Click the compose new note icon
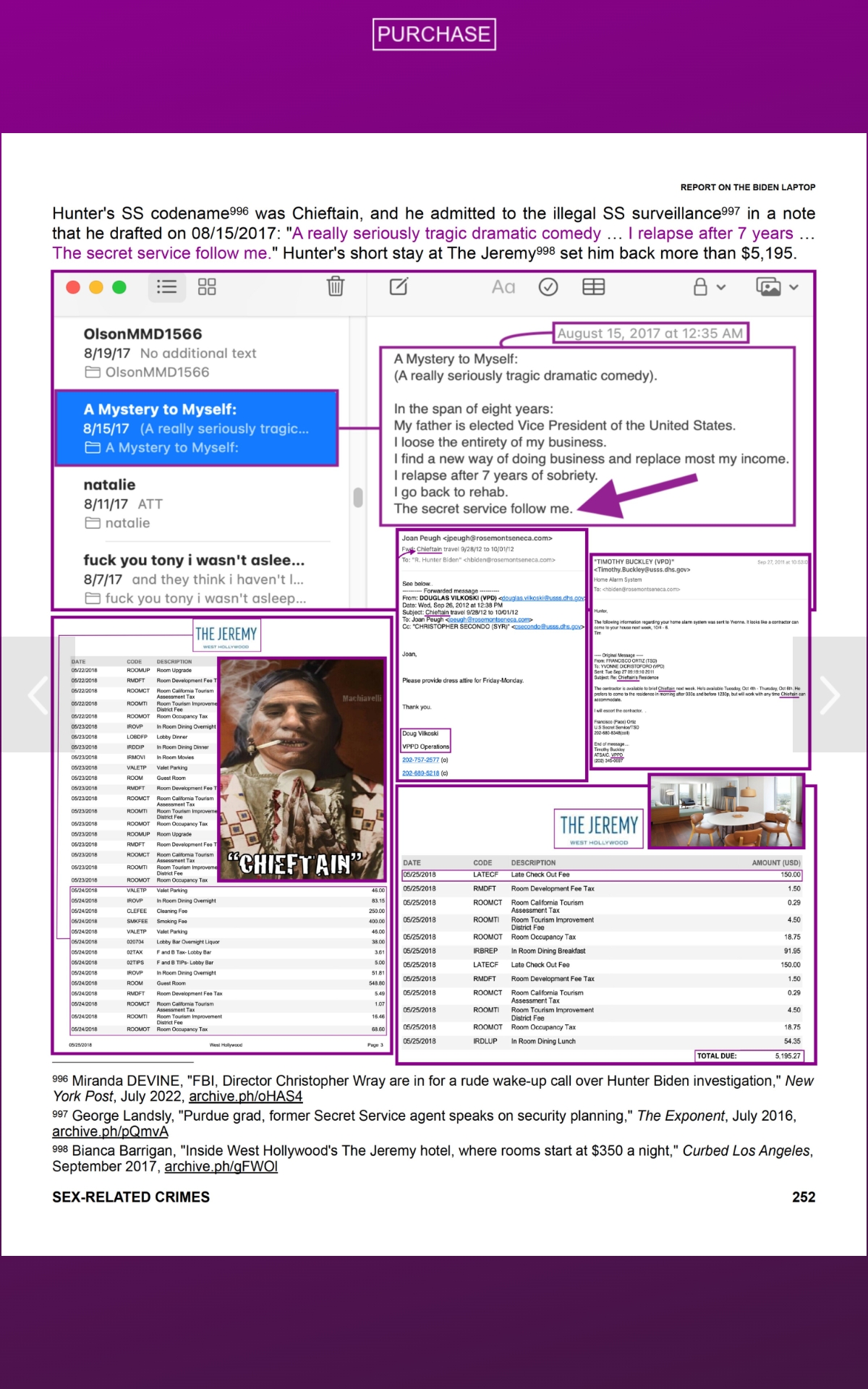This screenshot has height=1389, width=868. 399,287
